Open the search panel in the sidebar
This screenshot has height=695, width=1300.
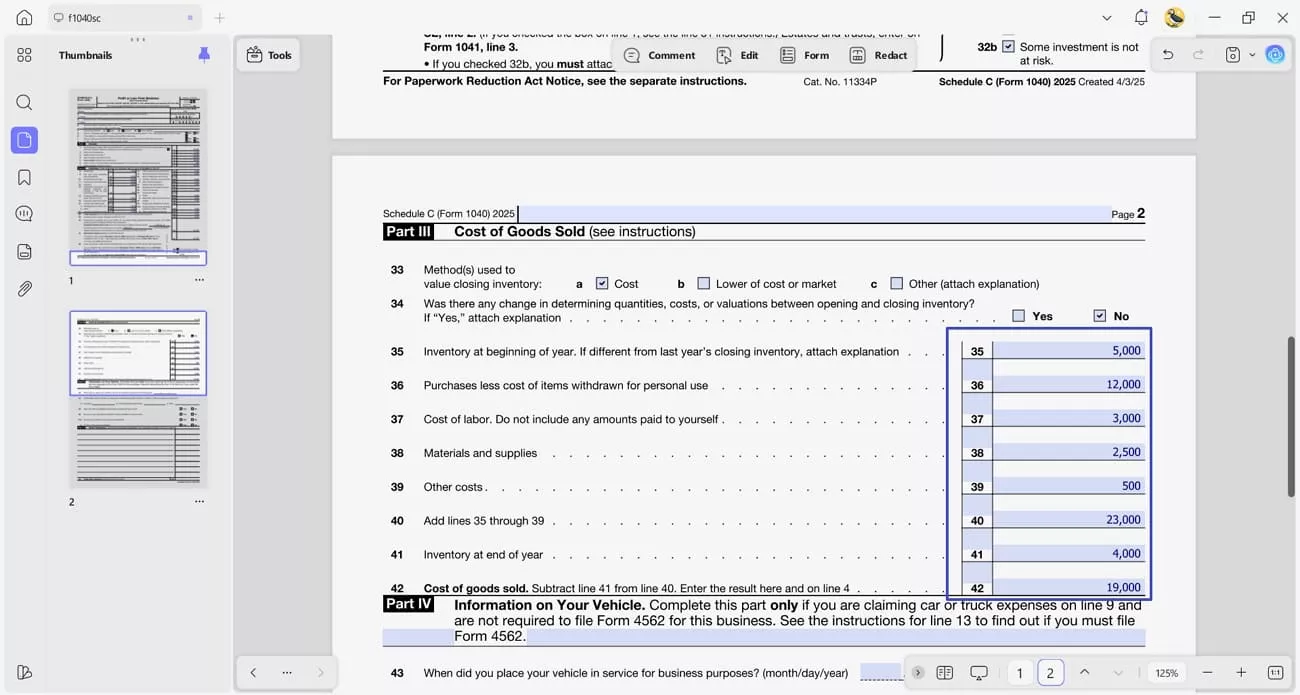[24, 102]
